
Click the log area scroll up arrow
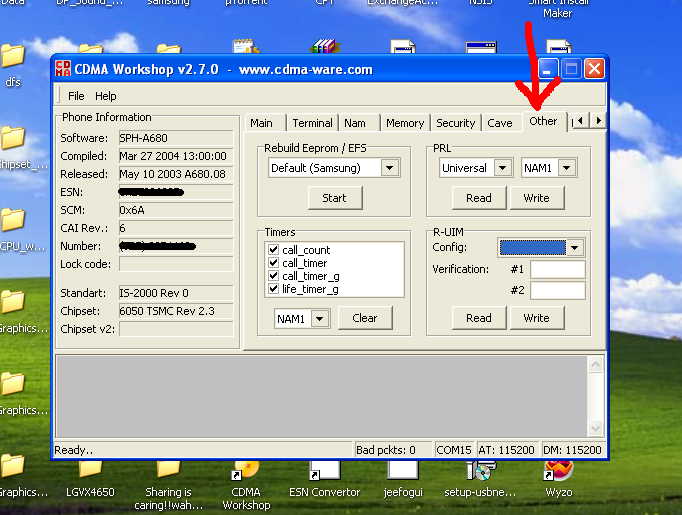pos(595,365)
